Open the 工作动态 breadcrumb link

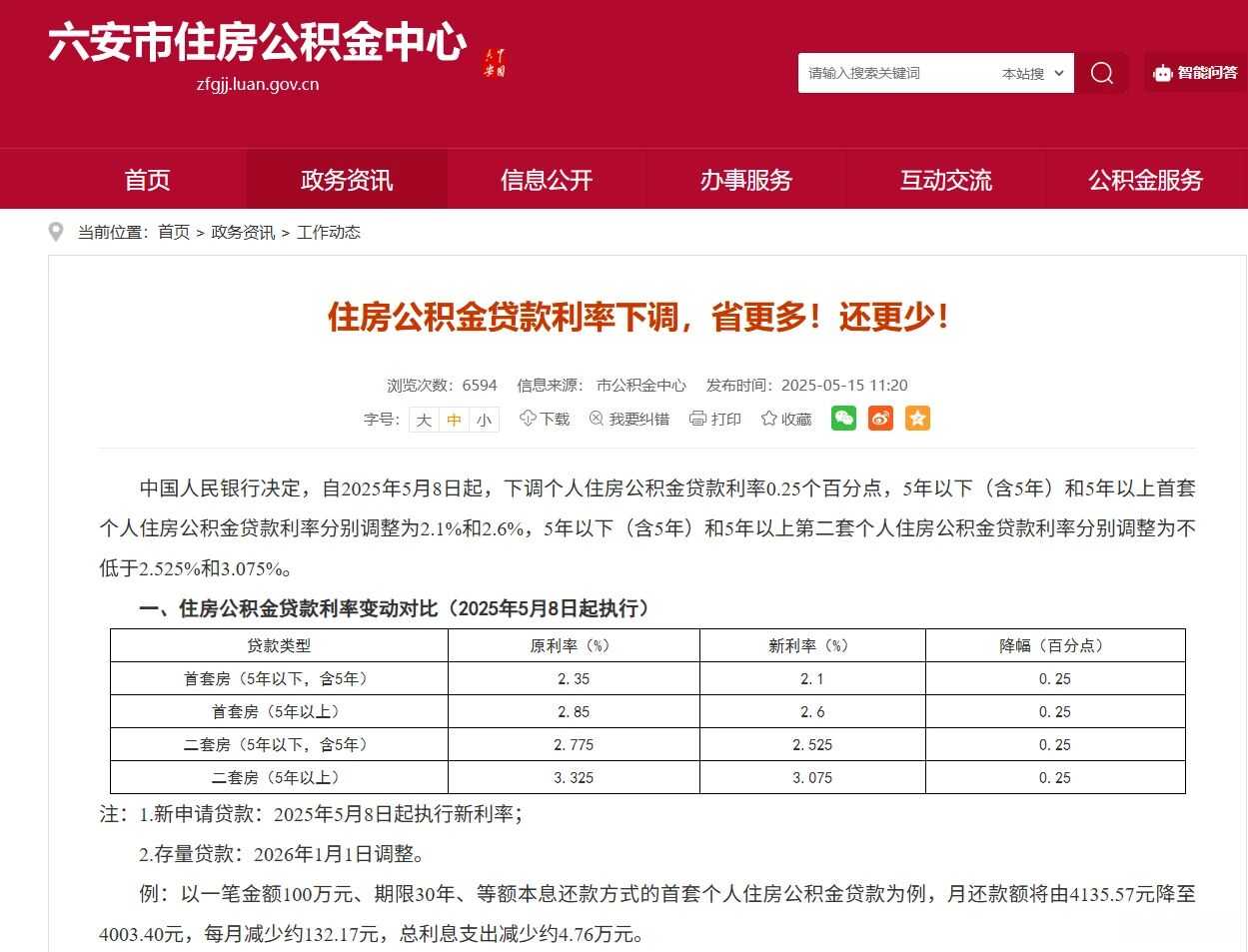coord(329,232)
